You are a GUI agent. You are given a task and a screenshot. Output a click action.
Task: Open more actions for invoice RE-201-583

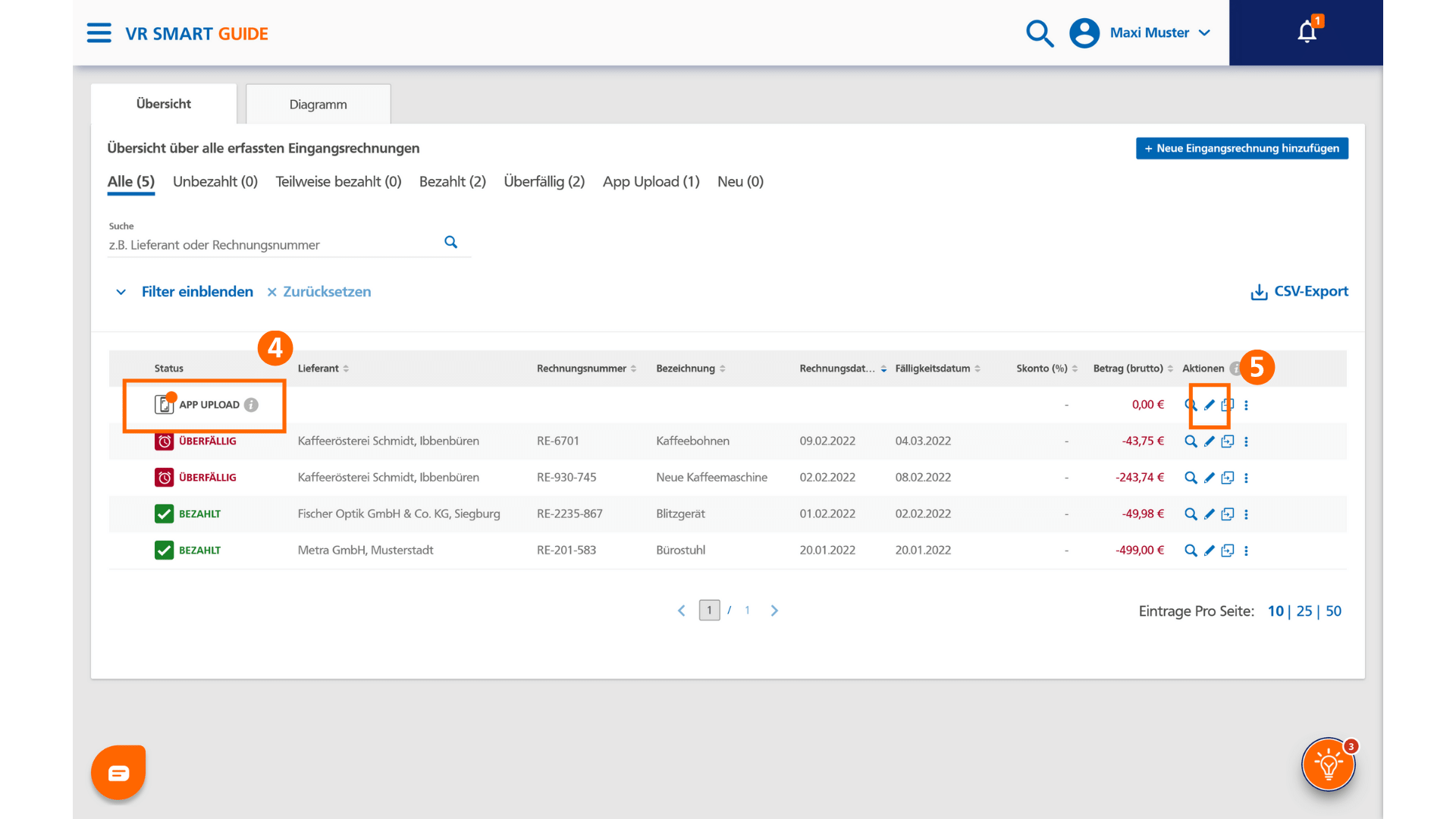[1246, 551]
